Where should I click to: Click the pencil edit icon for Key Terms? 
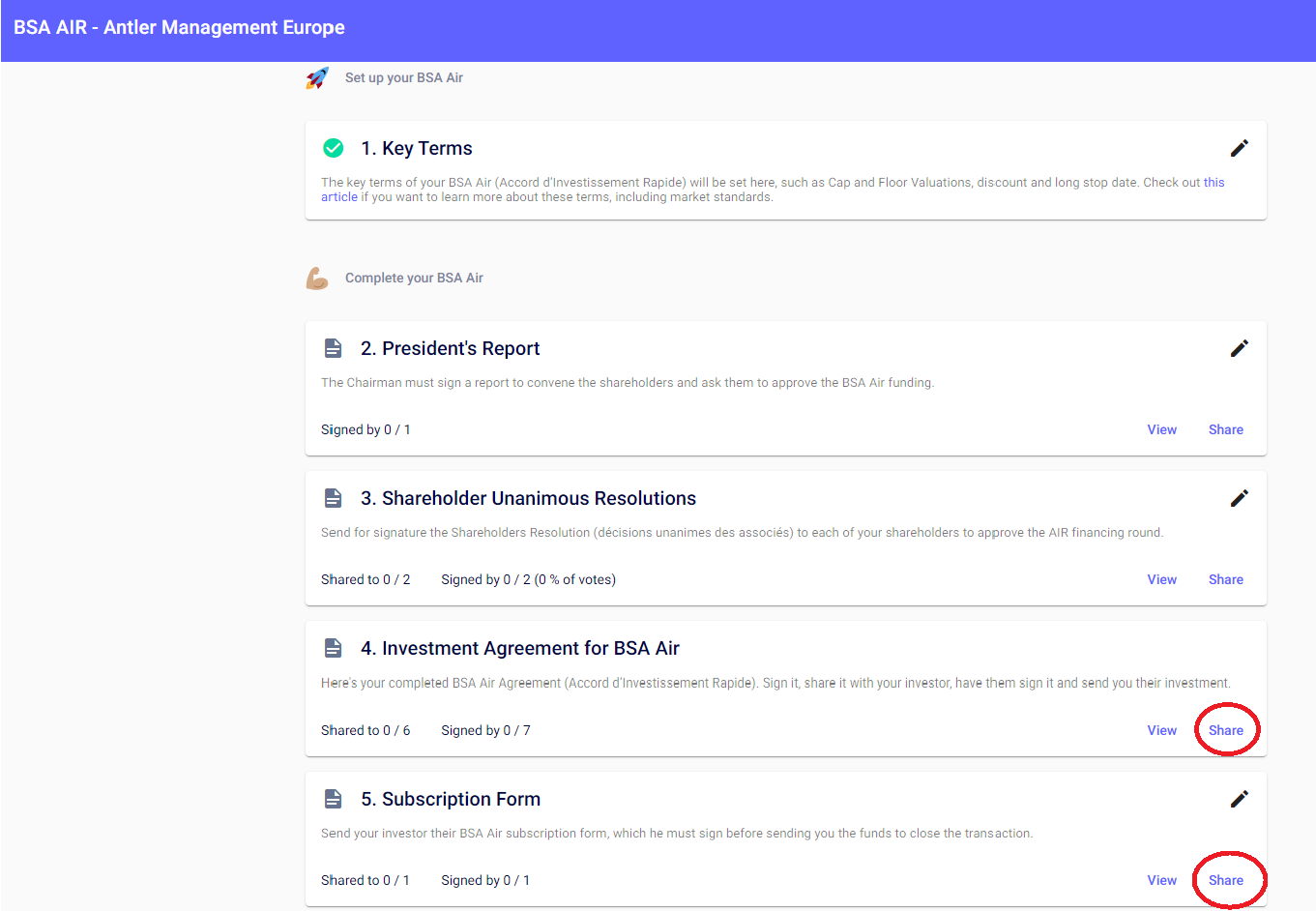[1239, 148]
